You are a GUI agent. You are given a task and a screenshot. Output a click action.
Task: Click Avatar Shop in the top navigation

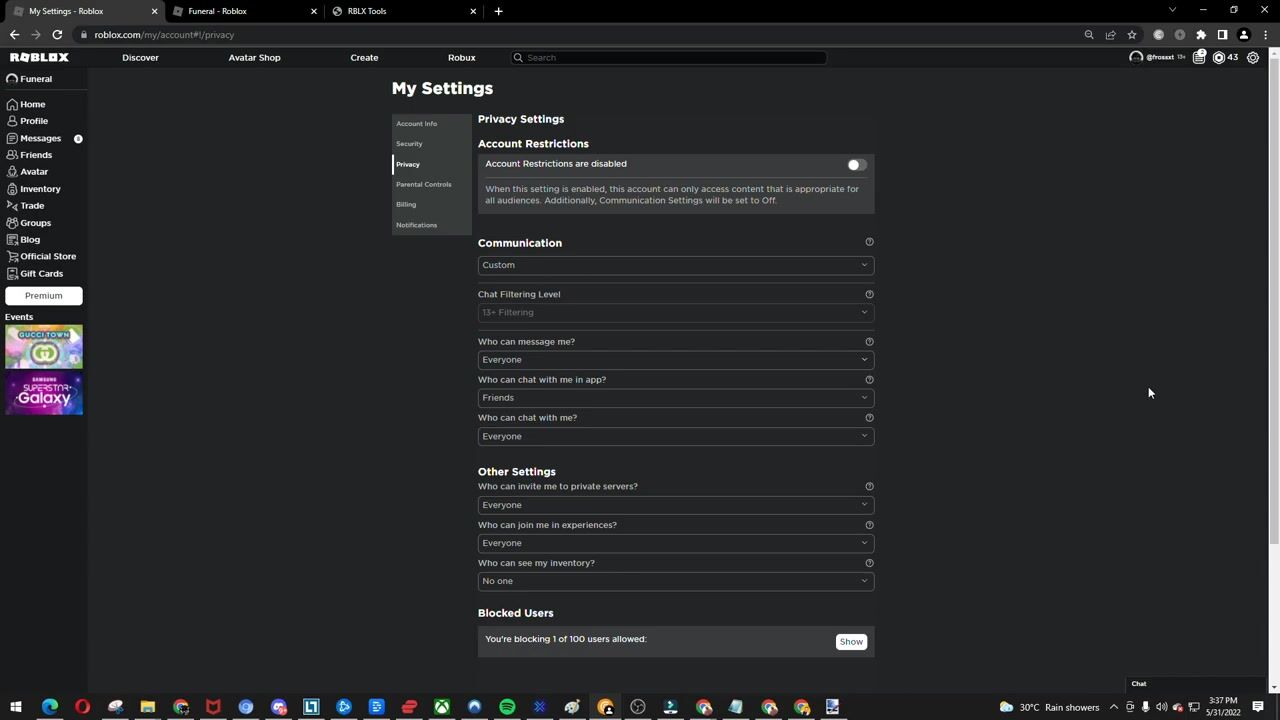click(x=254, y=57)
